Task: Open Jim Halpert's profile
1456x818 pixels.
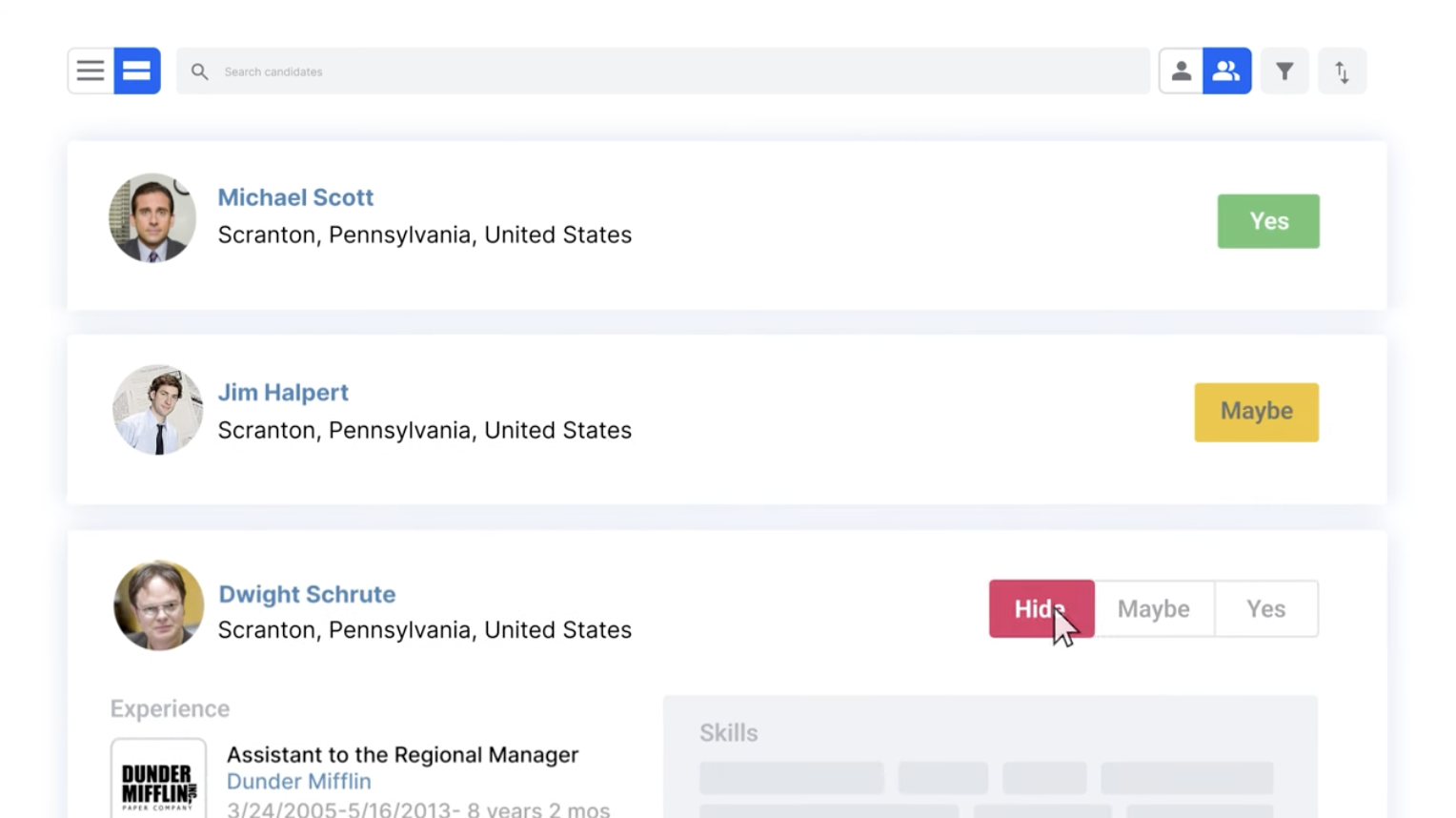Action: pos(283,392)
